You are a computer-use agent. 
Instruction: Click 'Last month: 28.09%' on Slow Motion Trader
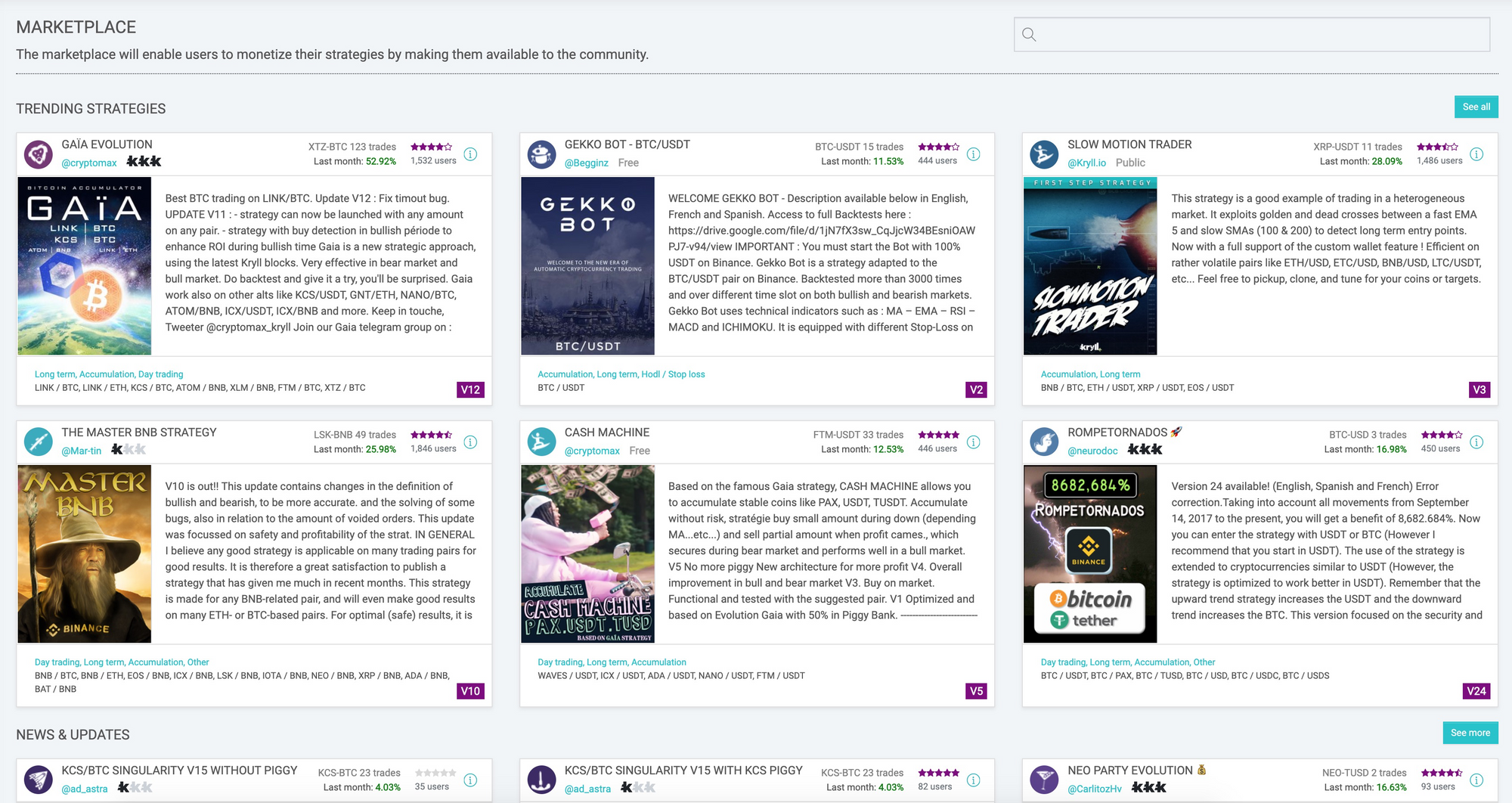[1361, 162]
